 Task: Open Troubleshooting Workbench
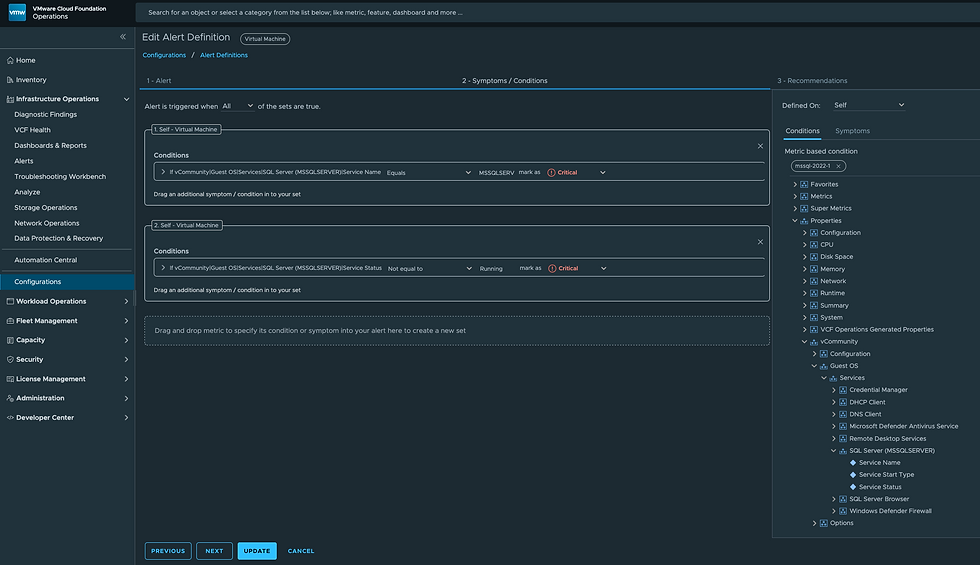click(x=60, y=177)
